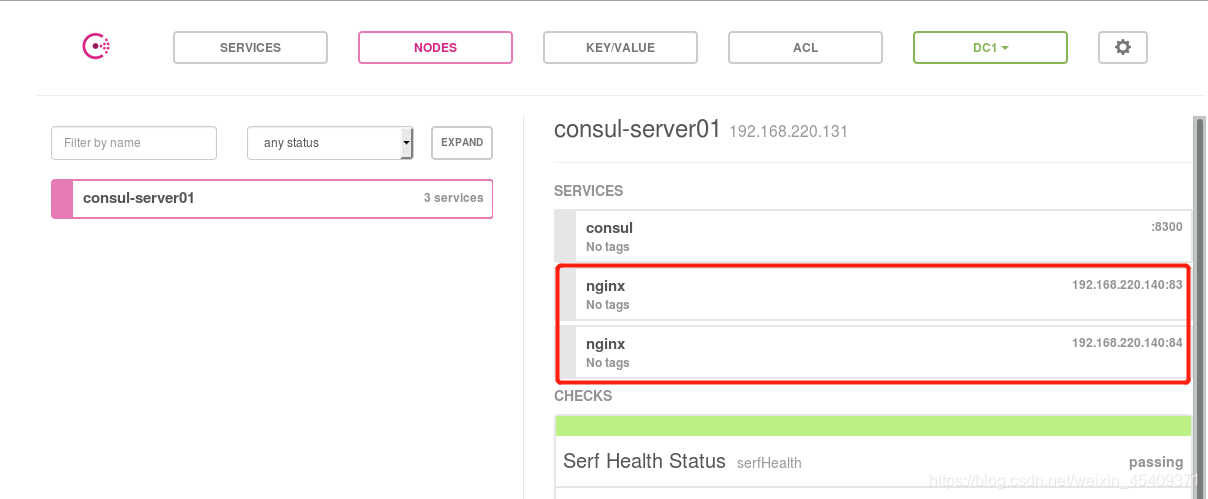Open the ACL tab

[805, 47]
